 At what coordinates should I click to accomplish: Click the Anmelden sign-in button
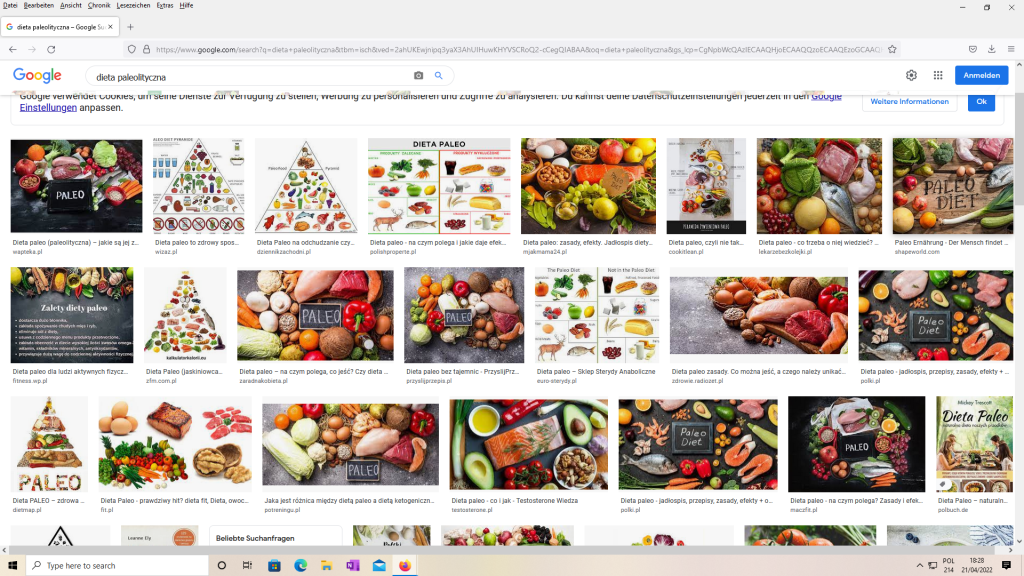981,76
